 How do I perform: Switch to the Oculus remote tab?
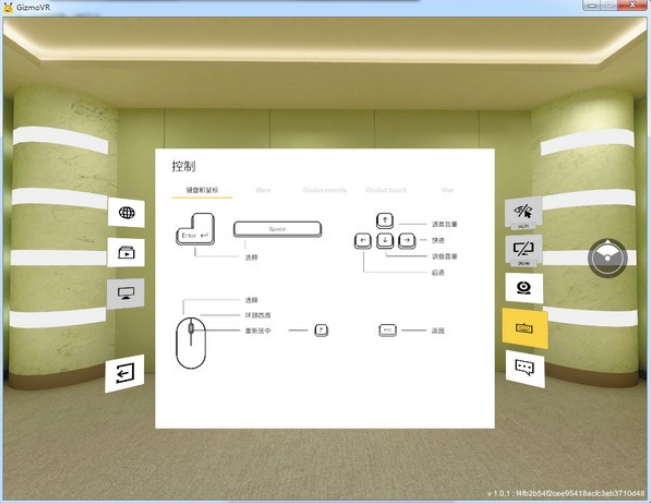[x=324, y=190]
